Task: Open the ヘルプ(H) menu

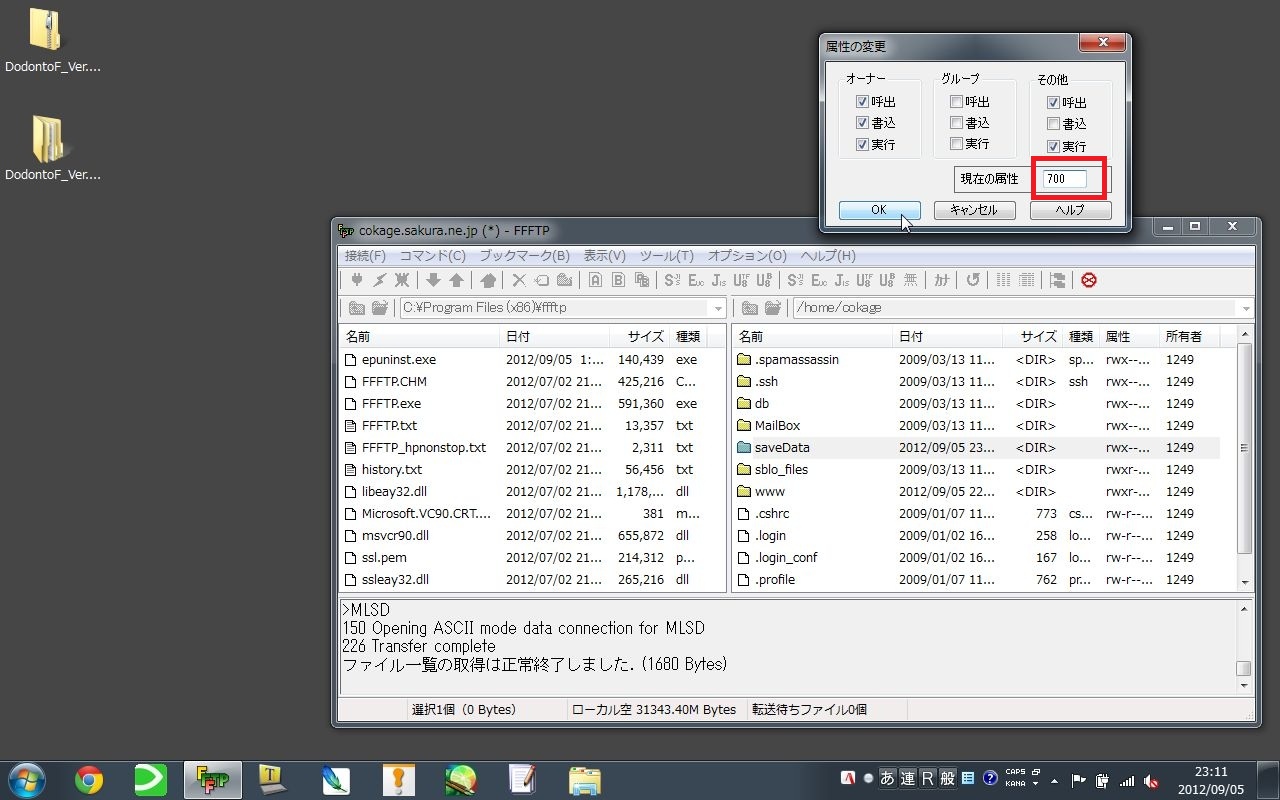Action: pyautogui.click(x=828, y=256)
